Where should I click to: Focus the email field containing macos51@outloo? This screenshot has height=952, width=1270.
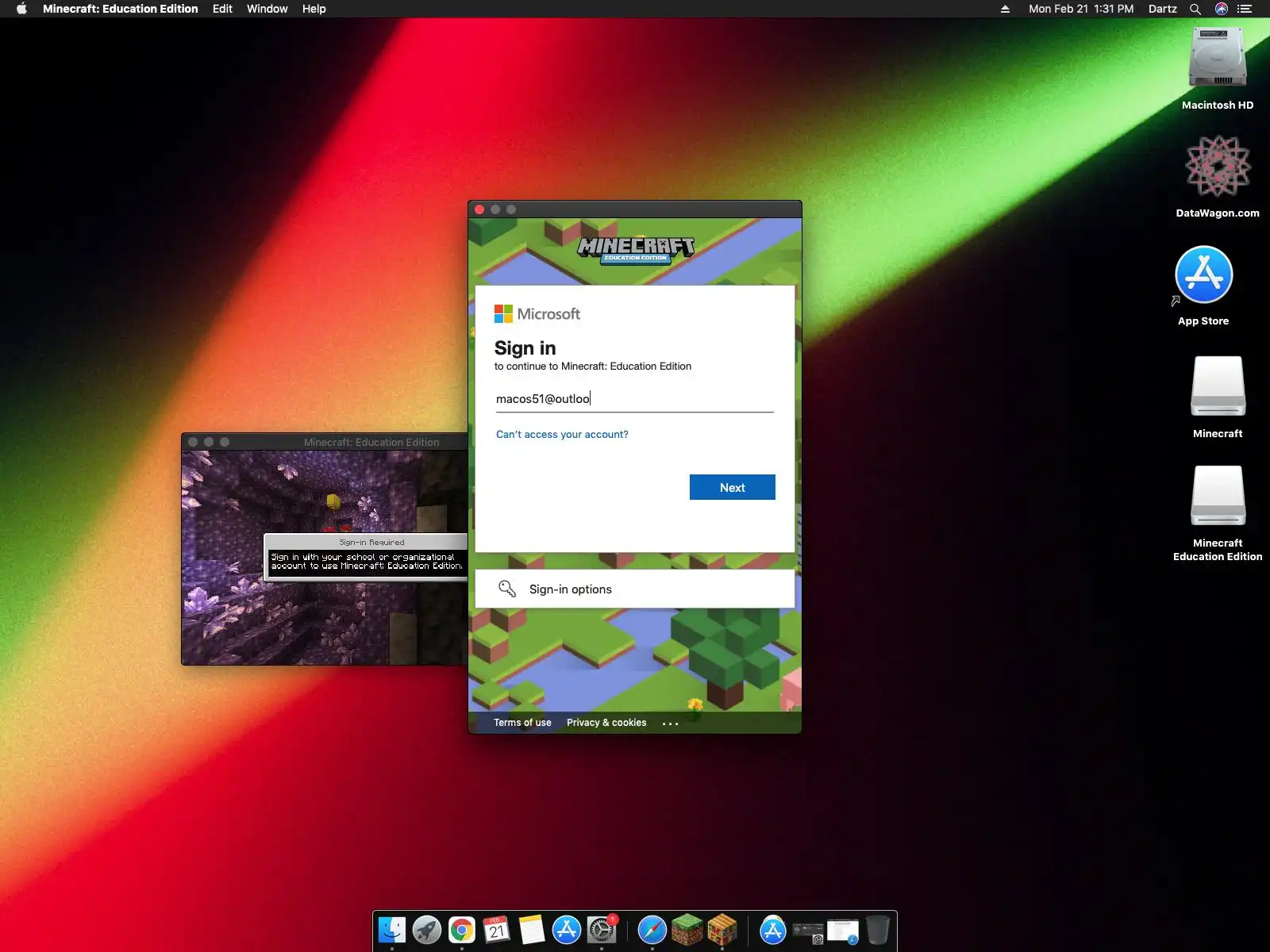click(634, 399)
